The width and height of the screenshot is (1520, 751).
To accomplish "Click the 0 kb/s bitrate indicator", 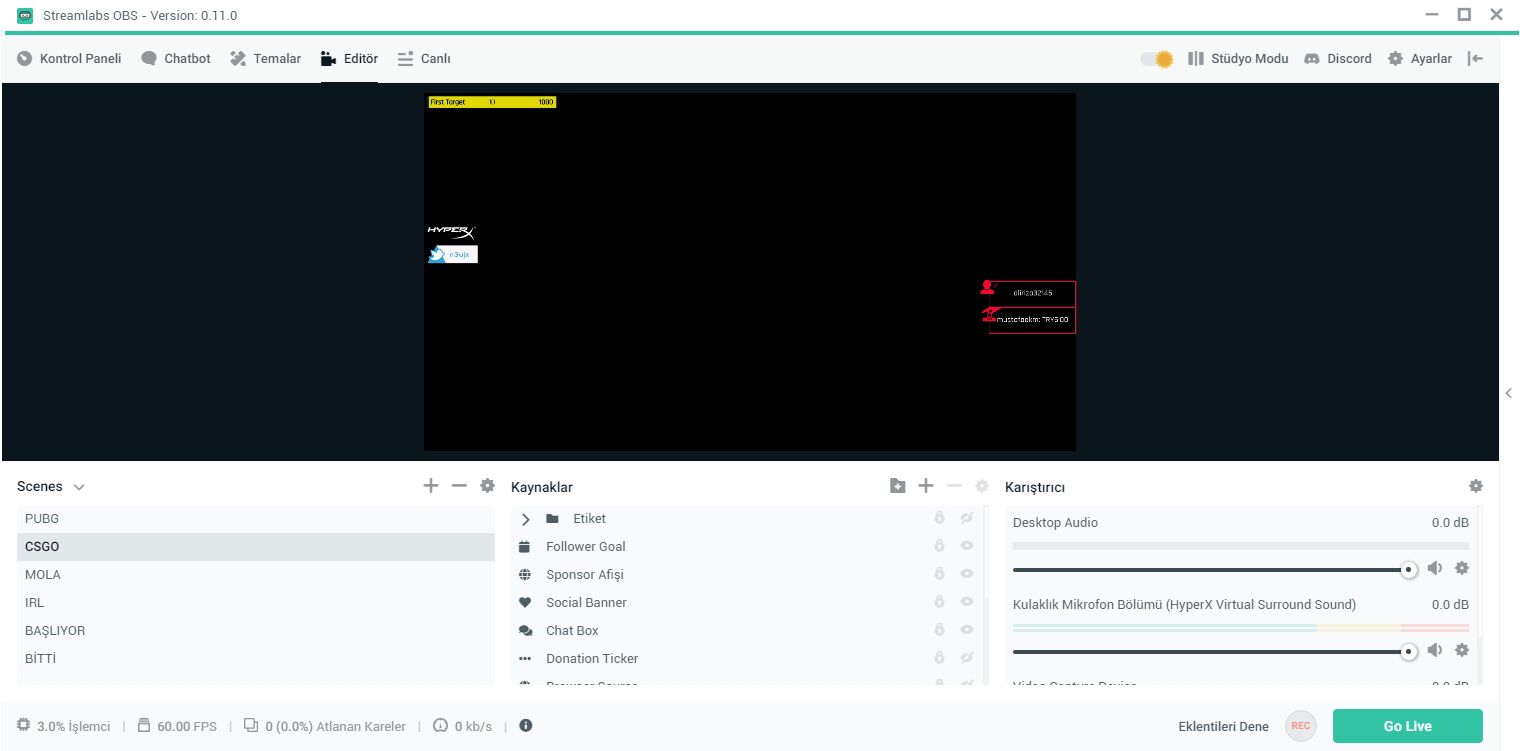I will pos(462,727).
